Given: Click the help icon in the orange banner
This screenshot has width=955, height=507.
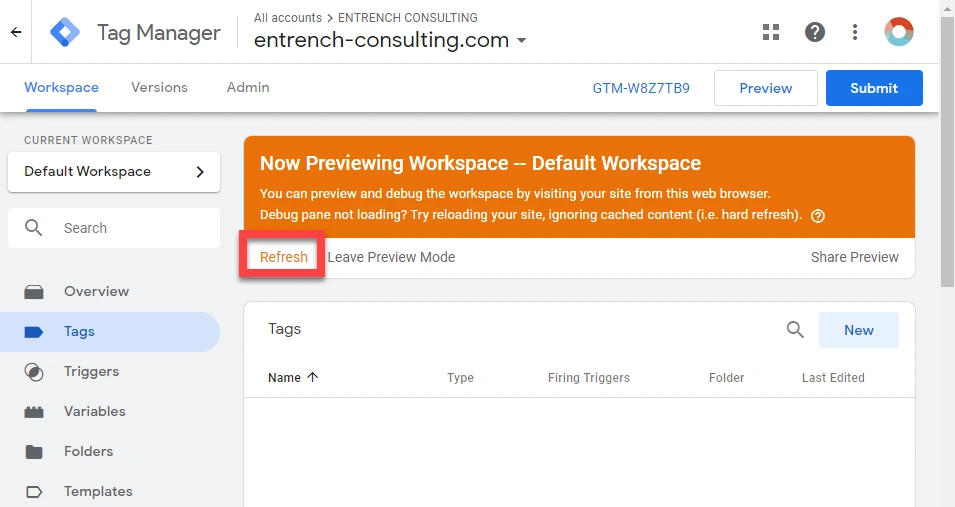Looking at the screenshot, I should tap(818, 216).
